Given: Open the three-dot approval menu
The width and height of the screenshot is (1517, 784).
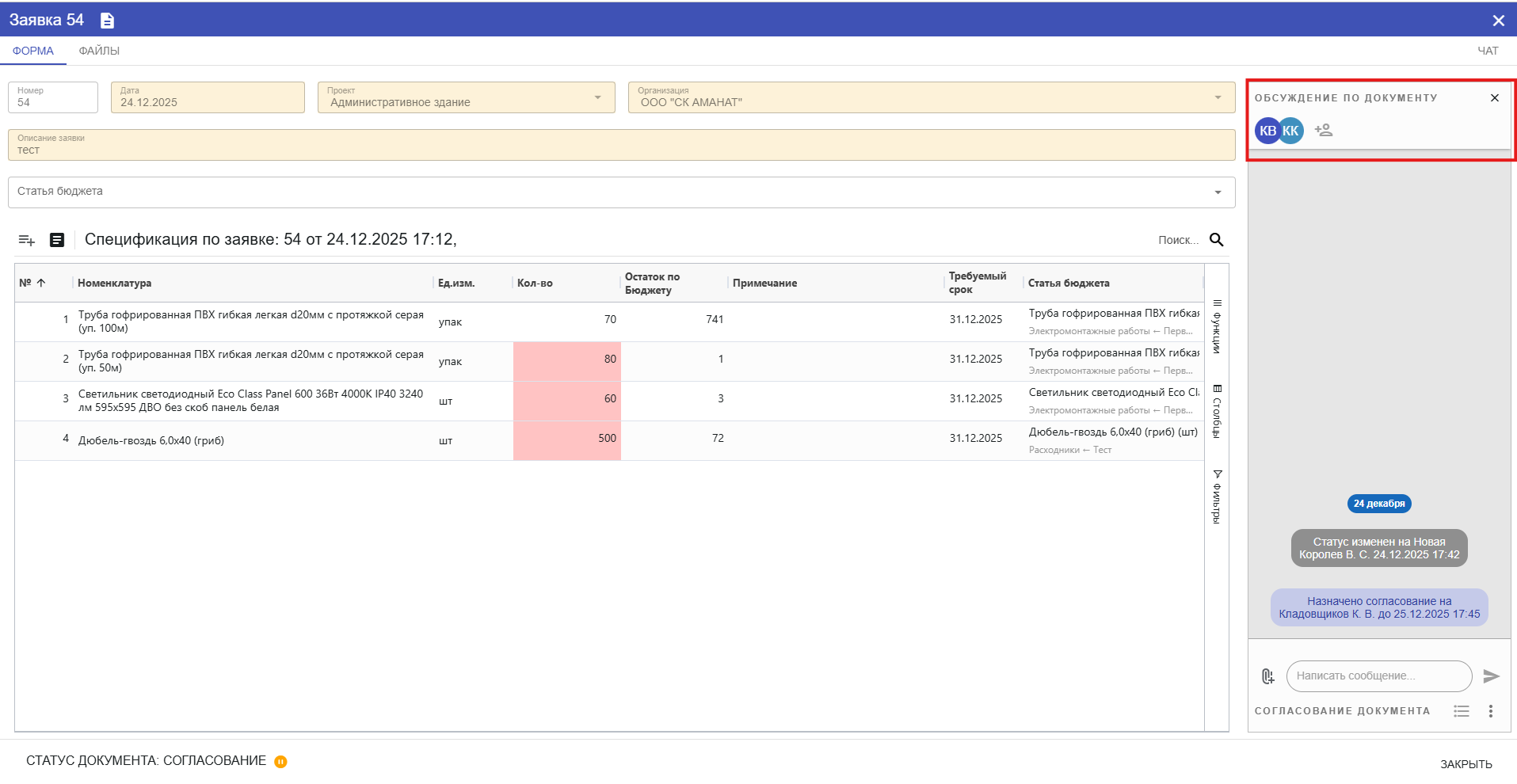Looking at the screenshot, I should (1491, 711).
